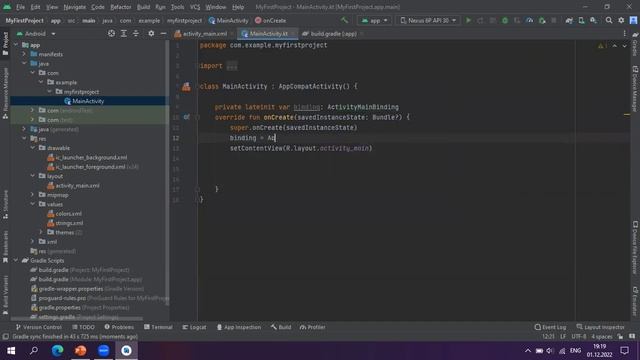
Task: Expand the manifests folder
Action: (24, 54)
